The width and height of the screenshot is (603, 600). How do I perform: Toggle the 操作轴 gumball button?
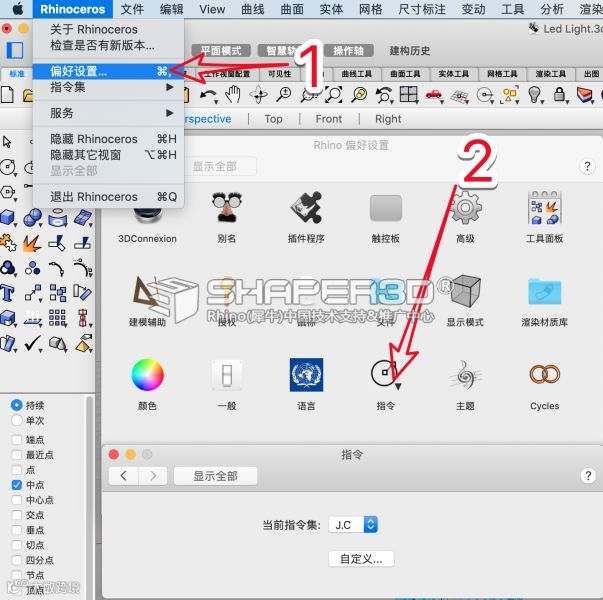(x=348, y=50)
